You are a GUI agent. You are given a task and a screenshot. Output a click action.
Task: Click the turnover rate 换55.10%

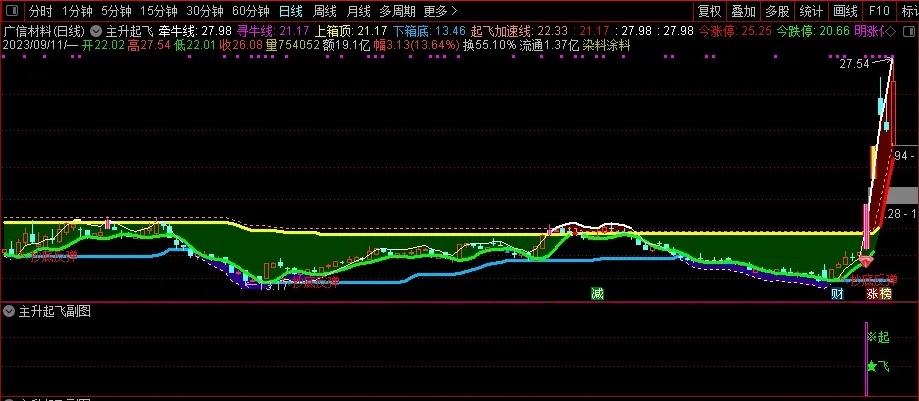point(489,45)
